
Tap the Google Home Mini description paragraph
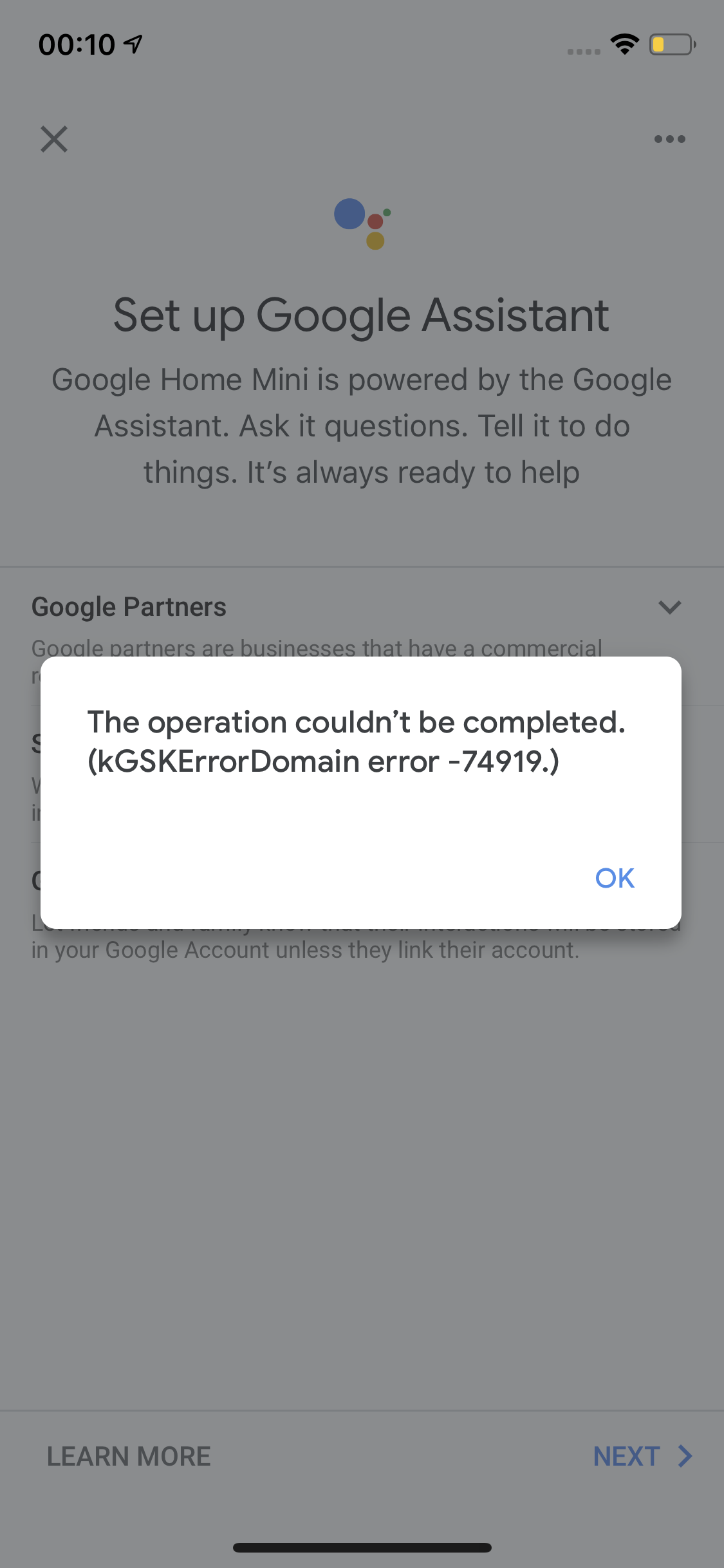pyautogui.click(x=362, y=426)
